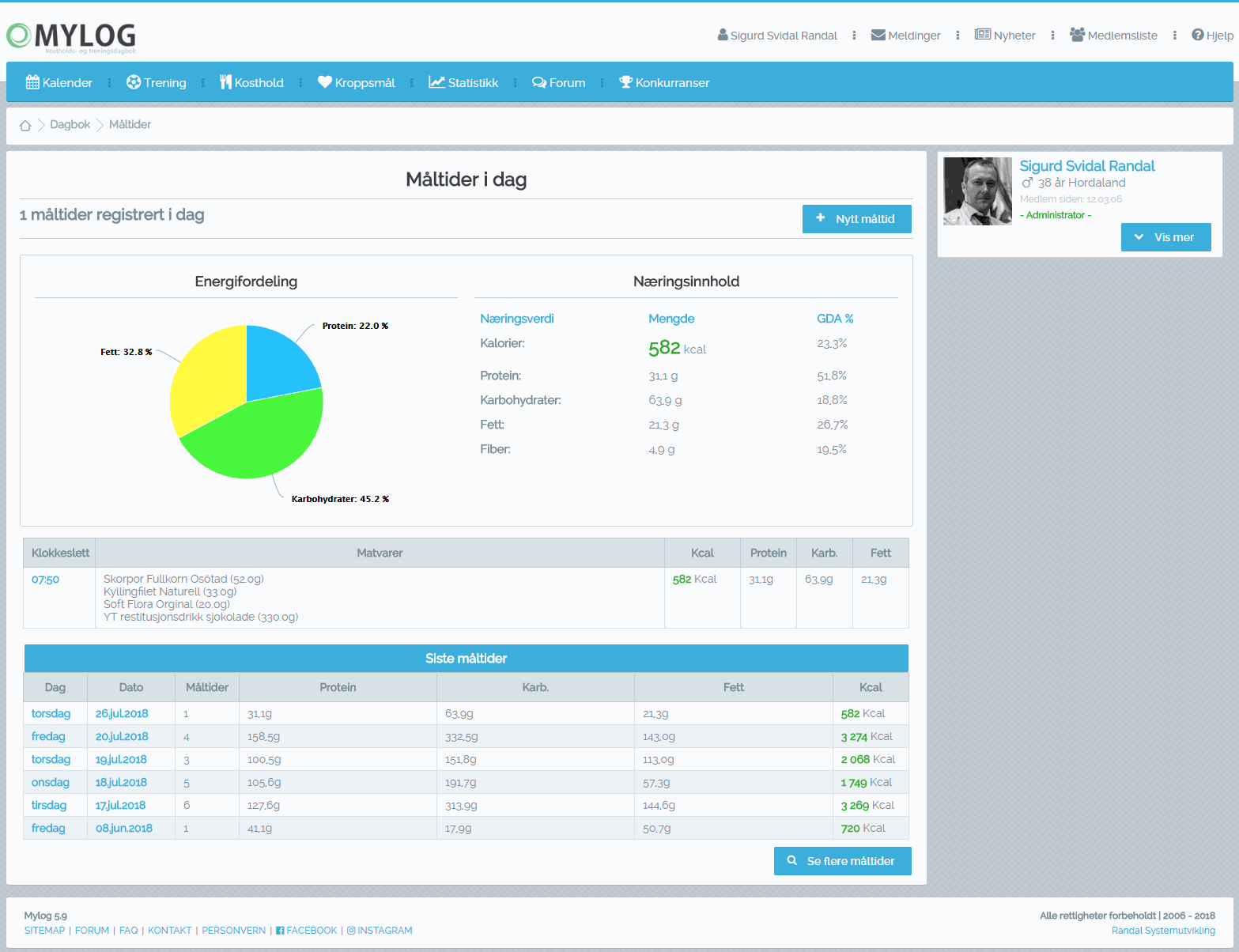Image resolution: width=1239 pixels, height=952 pixels.
Task: Open the Kalender calendar icon
Action: tap(32, 82)
